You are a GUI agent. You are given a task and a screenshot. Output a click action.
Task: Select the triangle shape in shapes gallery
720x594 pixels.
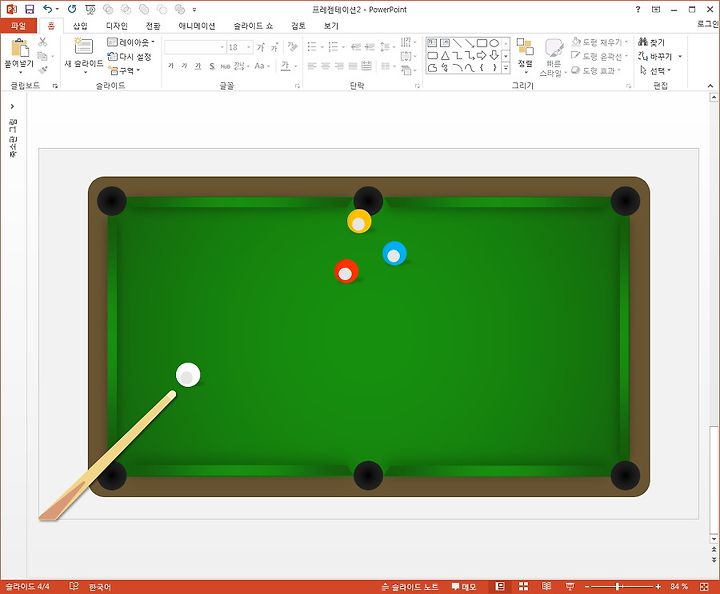445,56
